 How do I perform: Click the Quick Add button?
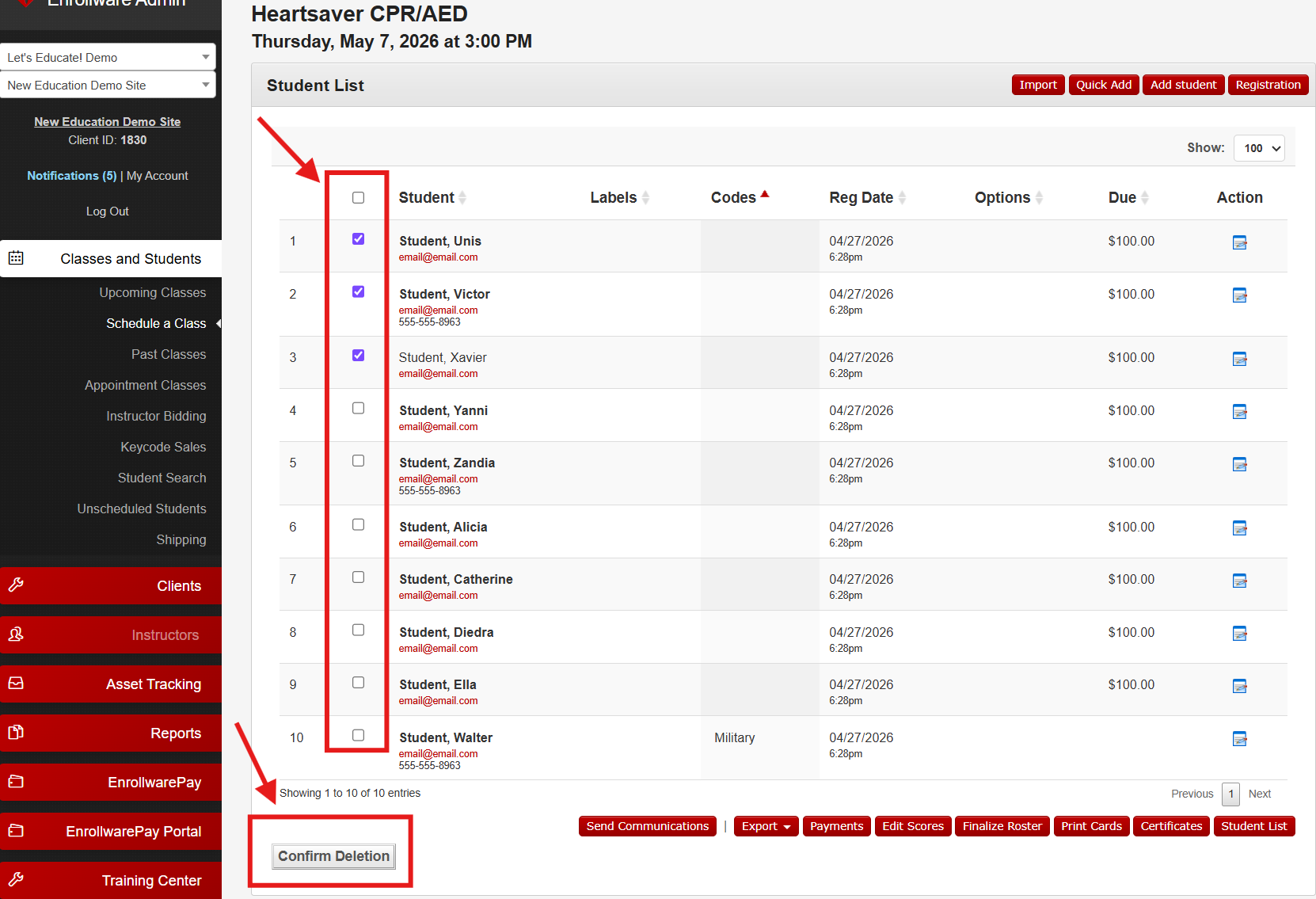[x=1104, y=85]
